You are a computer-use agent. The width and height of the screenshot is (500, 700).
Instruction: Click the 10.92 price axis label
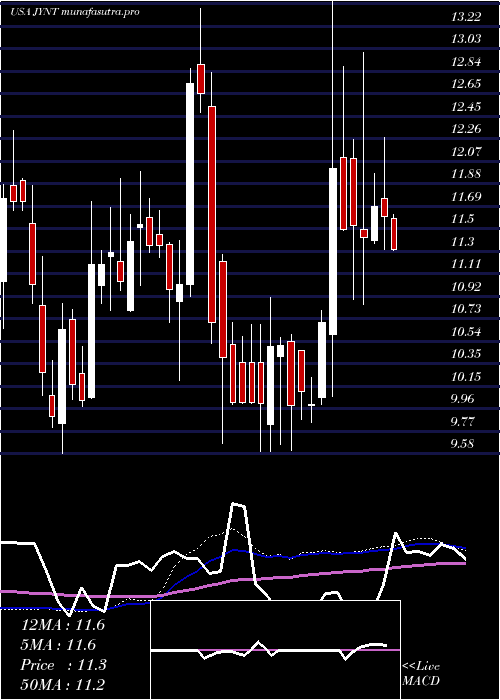pyautogui.click(x=466, y=287)
